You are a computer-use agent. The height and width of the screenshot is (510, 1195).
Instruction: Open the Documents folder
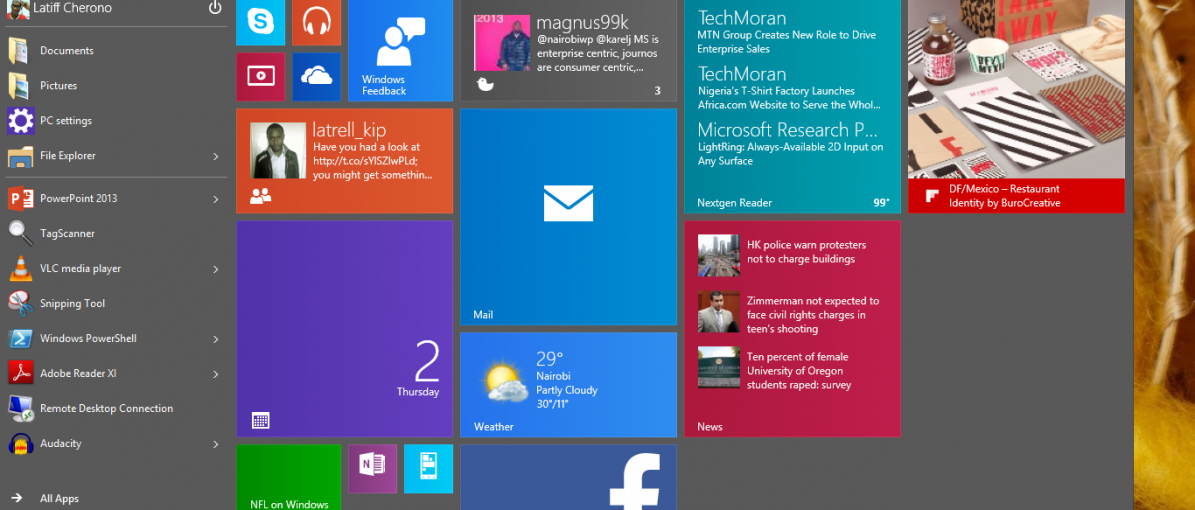pyautogui.click(x=117, y=50)
